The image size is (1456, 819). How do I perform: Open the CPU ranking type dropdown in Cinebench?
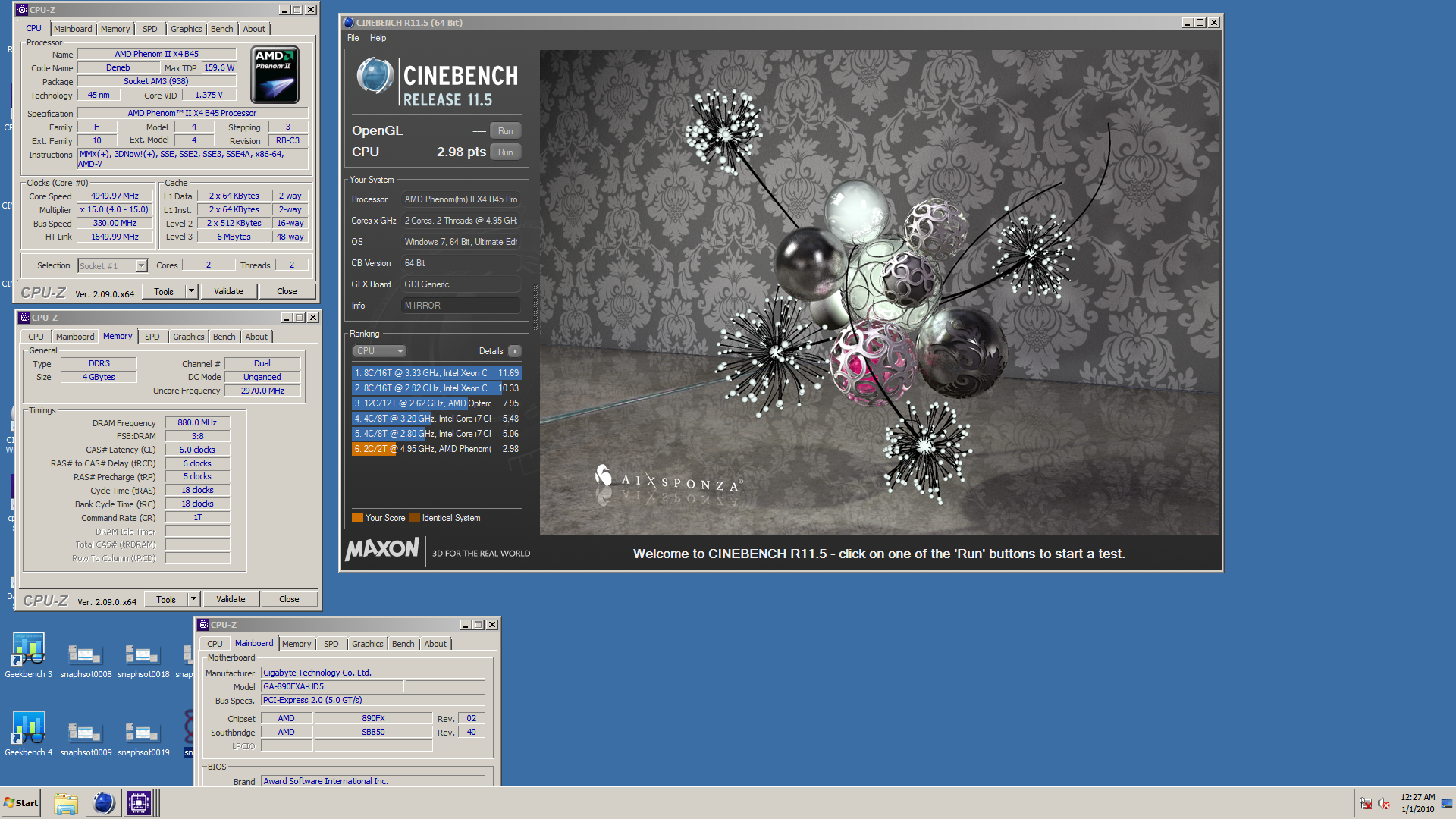(380, 351)
